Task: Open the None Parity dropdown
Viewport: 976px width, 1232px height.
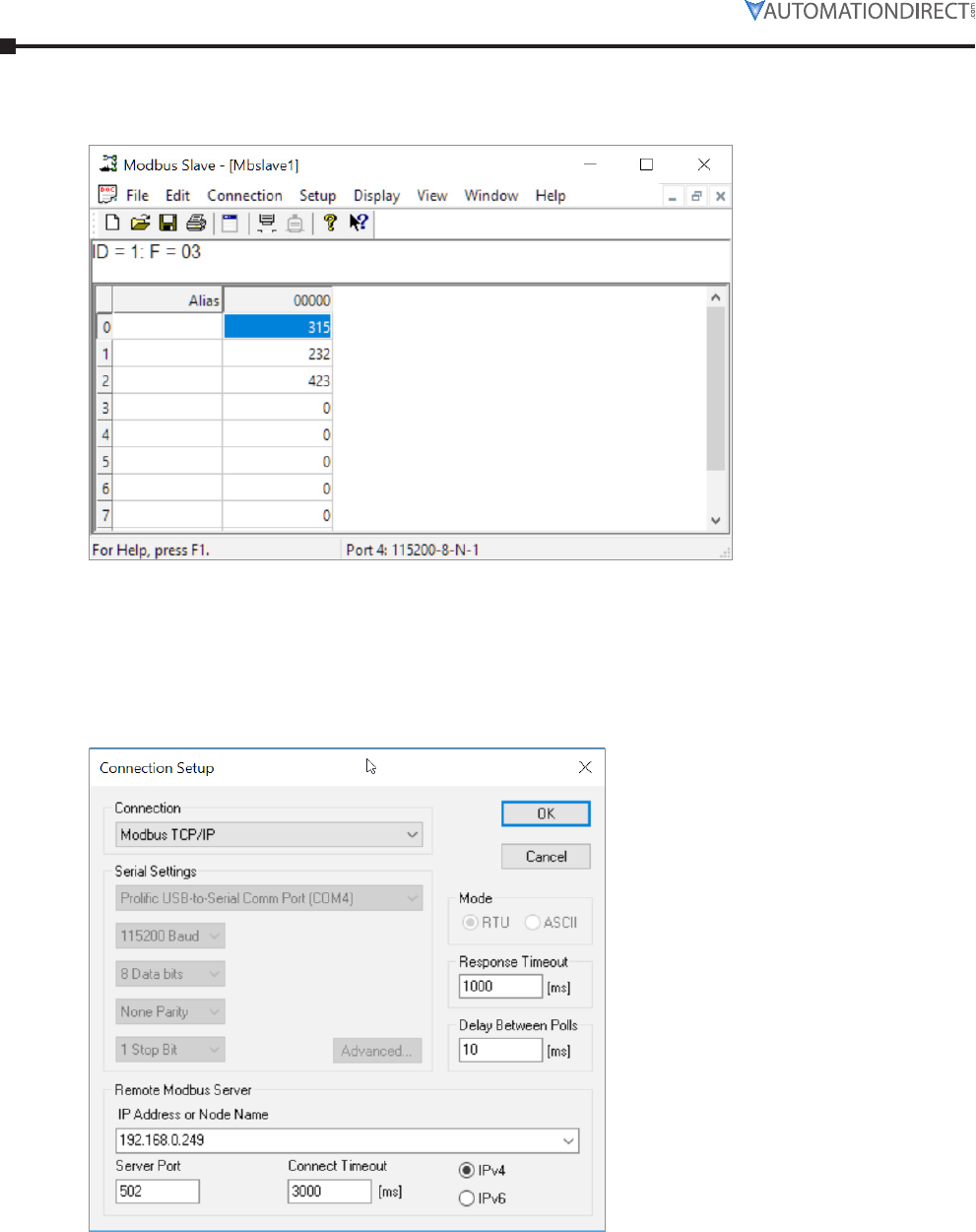Action: point(170,1011)
